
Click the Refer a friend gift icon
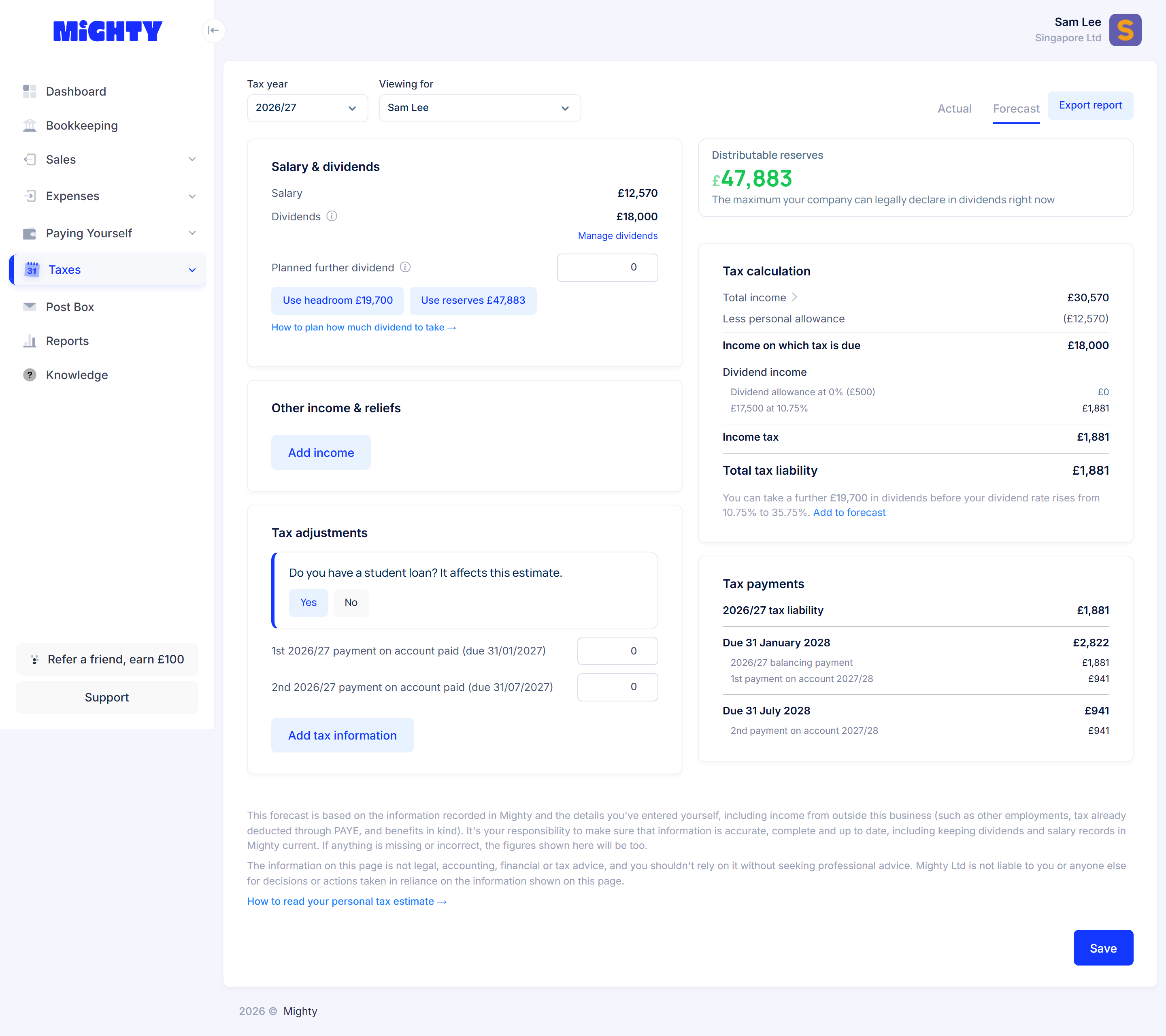click(x=35, y=659)
